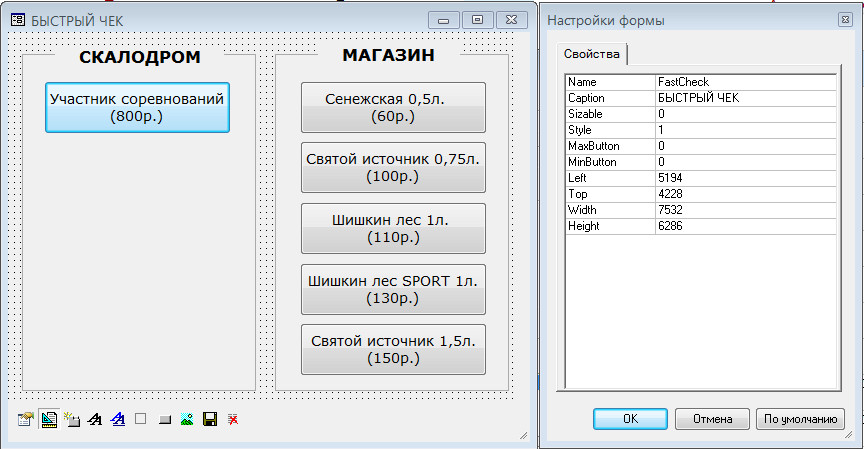Close the БЫСТРЫЙ ЧЕК window
This screenshot has width=864, height=449.
512,20
